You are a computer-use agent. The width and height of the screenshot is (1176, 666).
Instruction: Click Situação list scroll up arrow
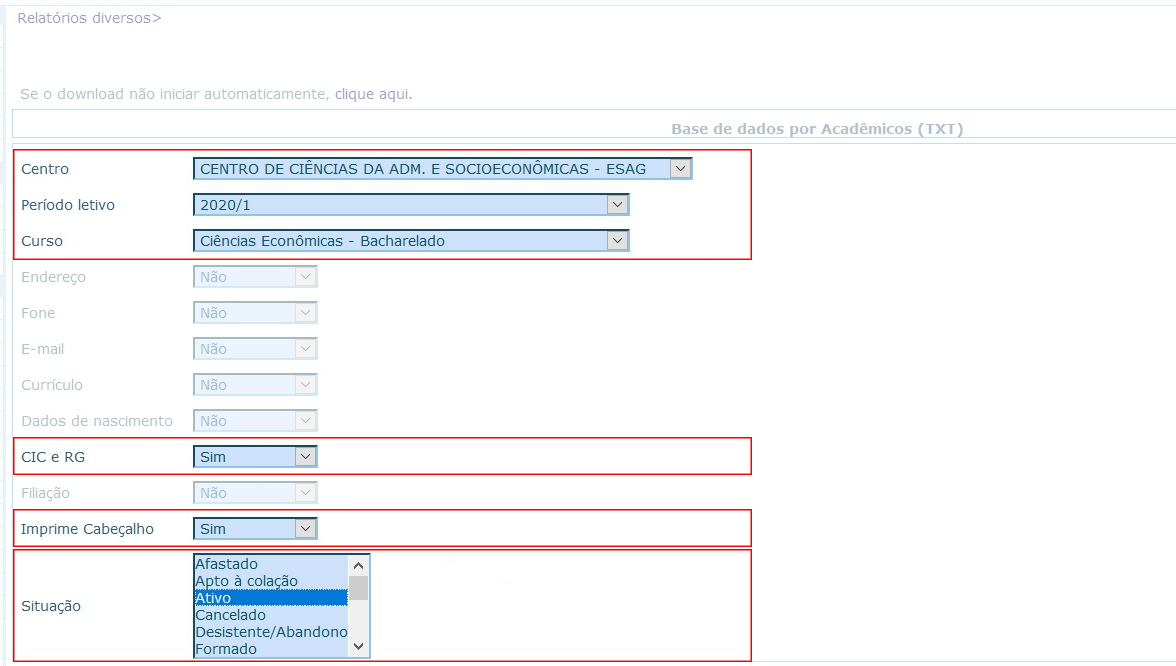tap(359, 565)
